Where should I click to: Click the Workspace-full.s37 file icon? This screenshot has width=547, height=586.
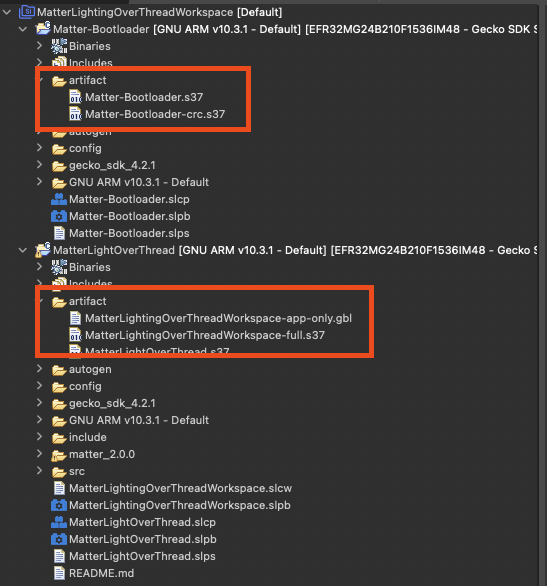point(75,335)
